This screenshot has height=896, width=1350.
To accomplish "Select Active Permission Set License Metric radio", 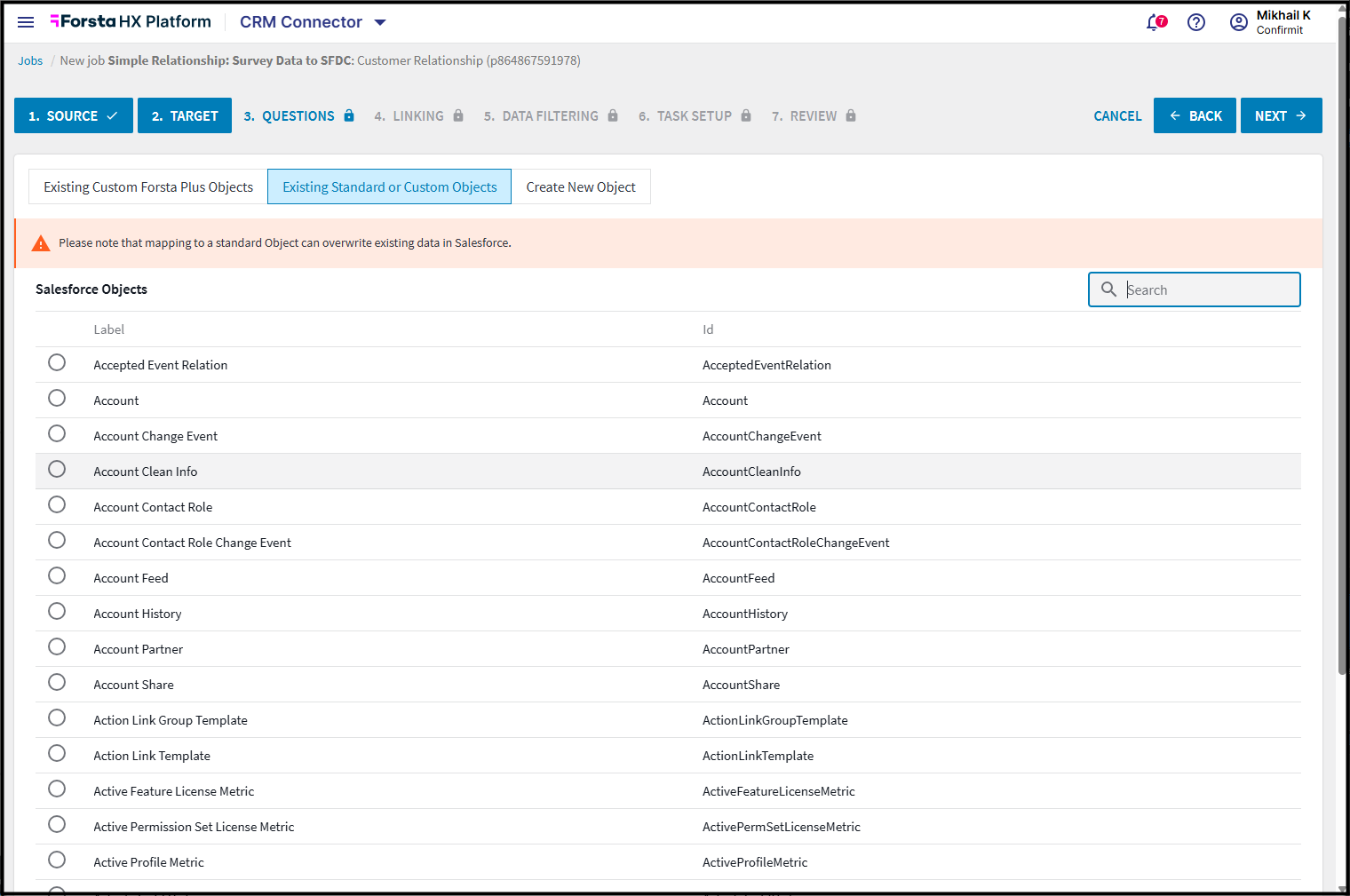I will click(x=57, y=824).
